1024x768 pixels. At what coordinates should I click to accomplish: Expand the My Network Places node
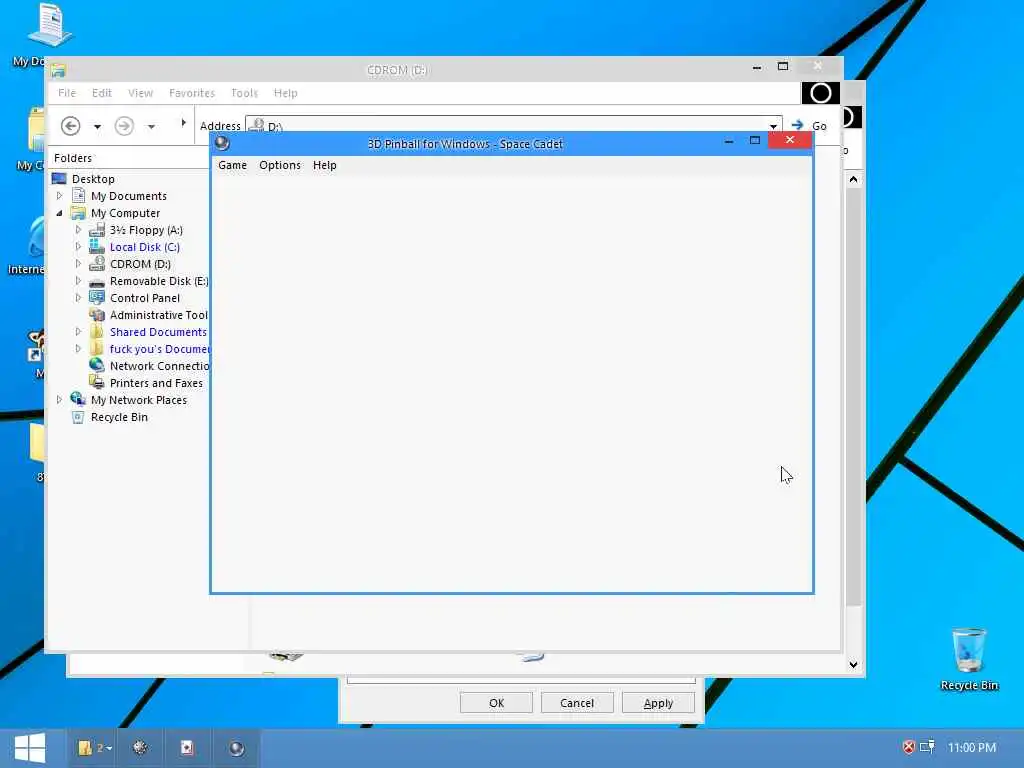pos(59,400)
